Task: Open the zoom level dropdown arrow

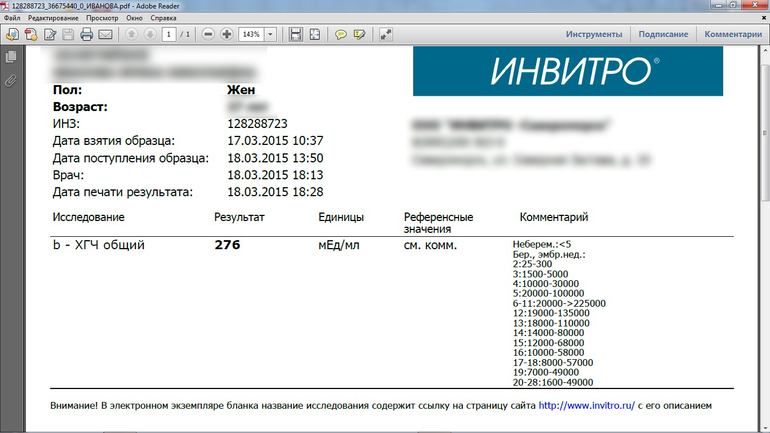Action: click(270, 34)
